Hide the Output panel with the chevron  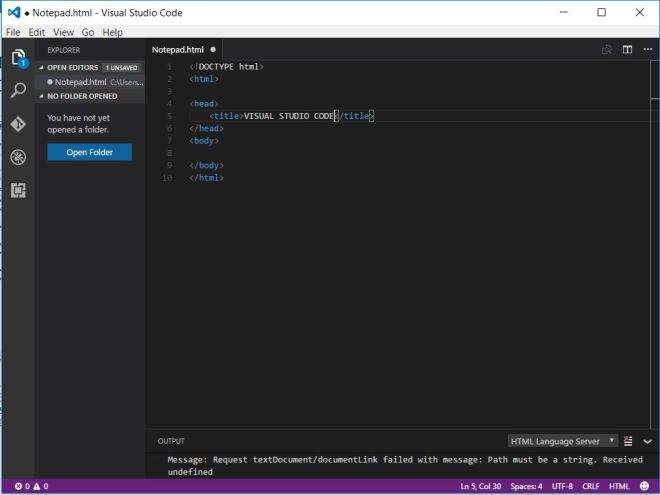pos(647,441)
